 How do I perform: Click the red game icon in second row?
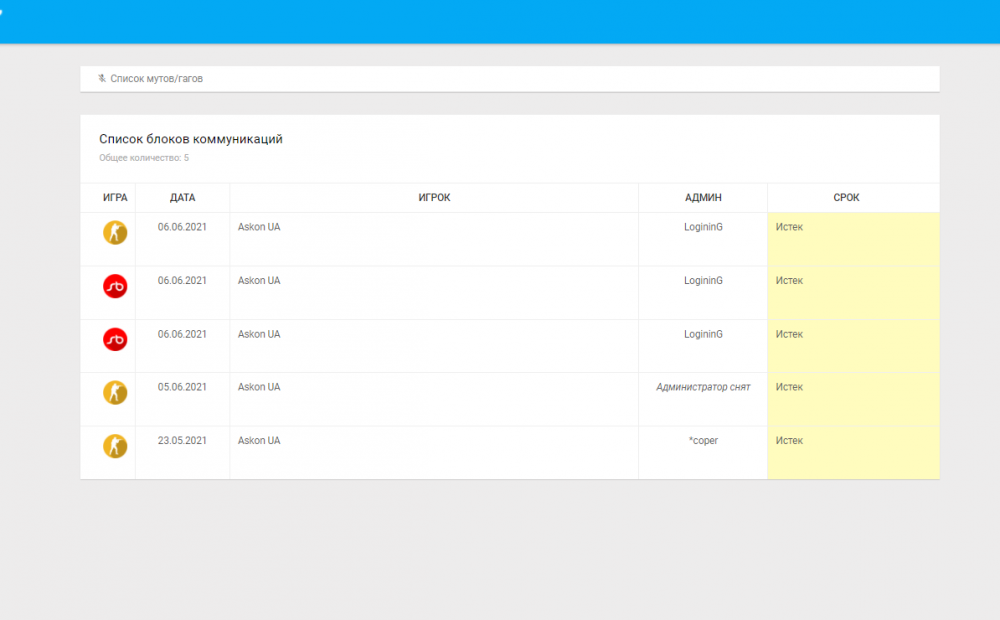click(x=115, y=286)
